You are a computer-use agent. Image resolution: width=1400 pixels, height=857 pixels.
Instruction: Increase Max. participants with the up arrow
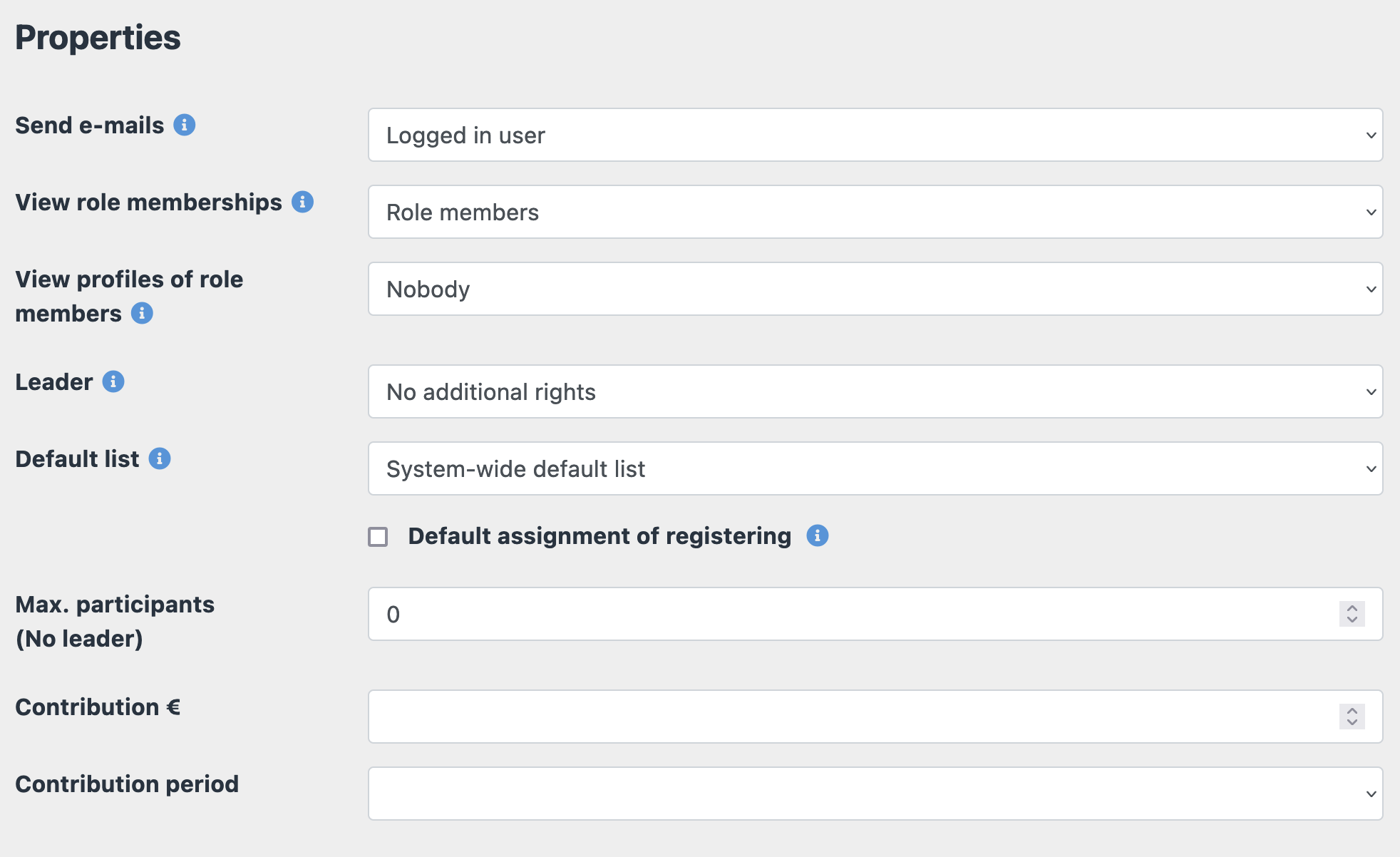tap(1352, 608)
